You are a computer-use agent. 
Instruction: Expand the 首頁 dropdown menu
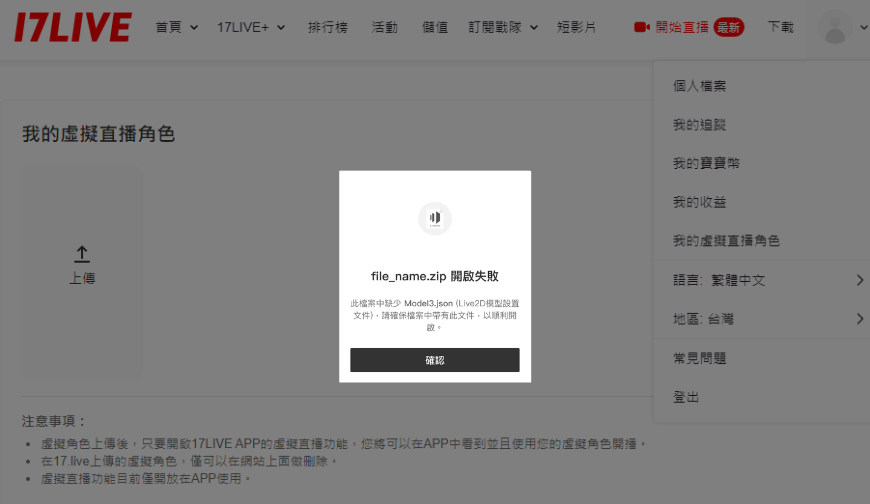click(x=177, y=27)
